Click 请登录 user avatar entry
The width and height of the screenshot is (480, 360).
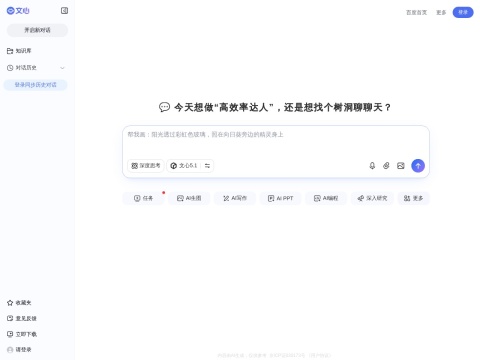click(19, 349)
